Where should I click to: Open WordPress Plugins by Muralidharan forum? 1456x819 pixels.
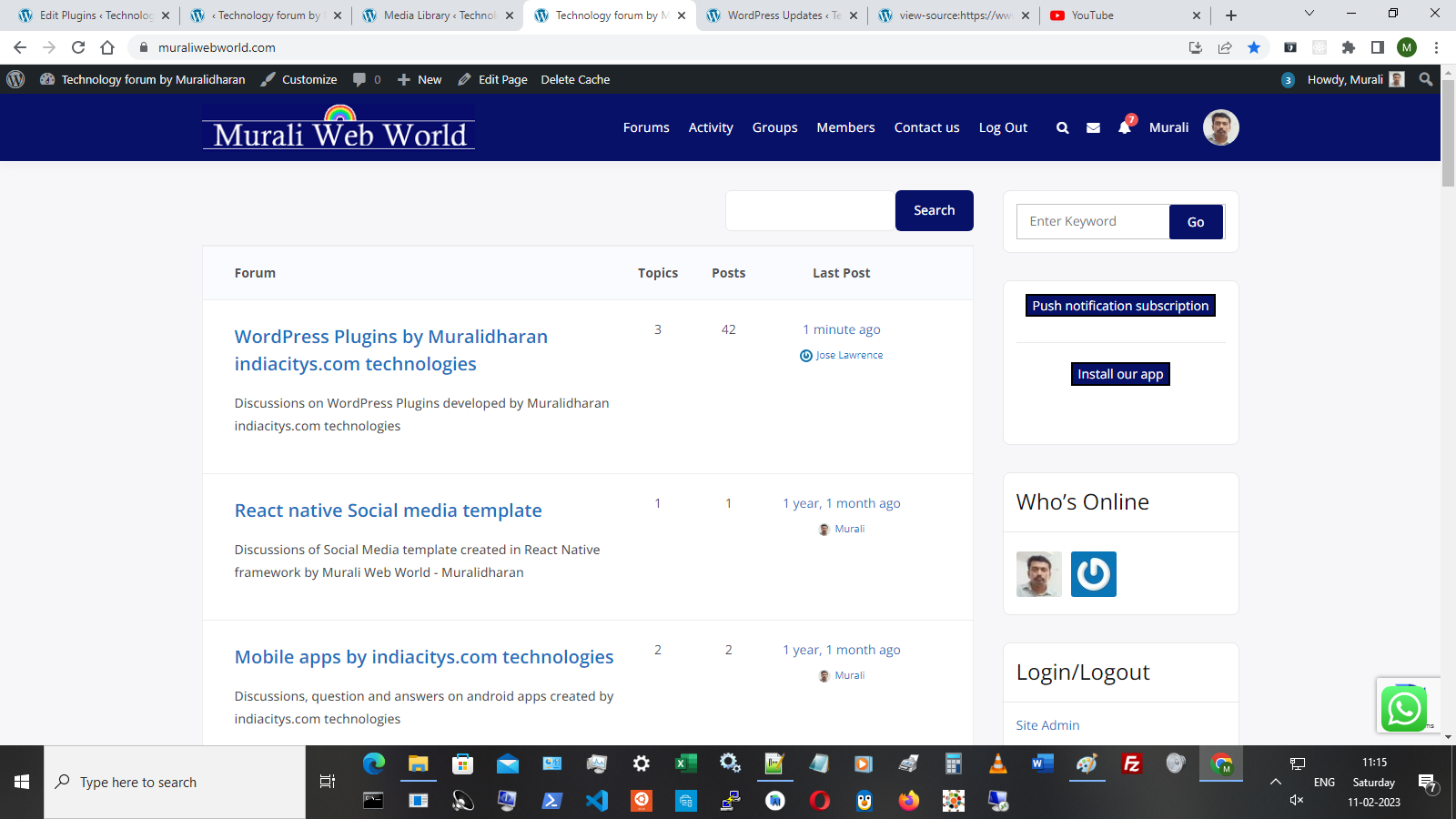(x=391, y=350)
